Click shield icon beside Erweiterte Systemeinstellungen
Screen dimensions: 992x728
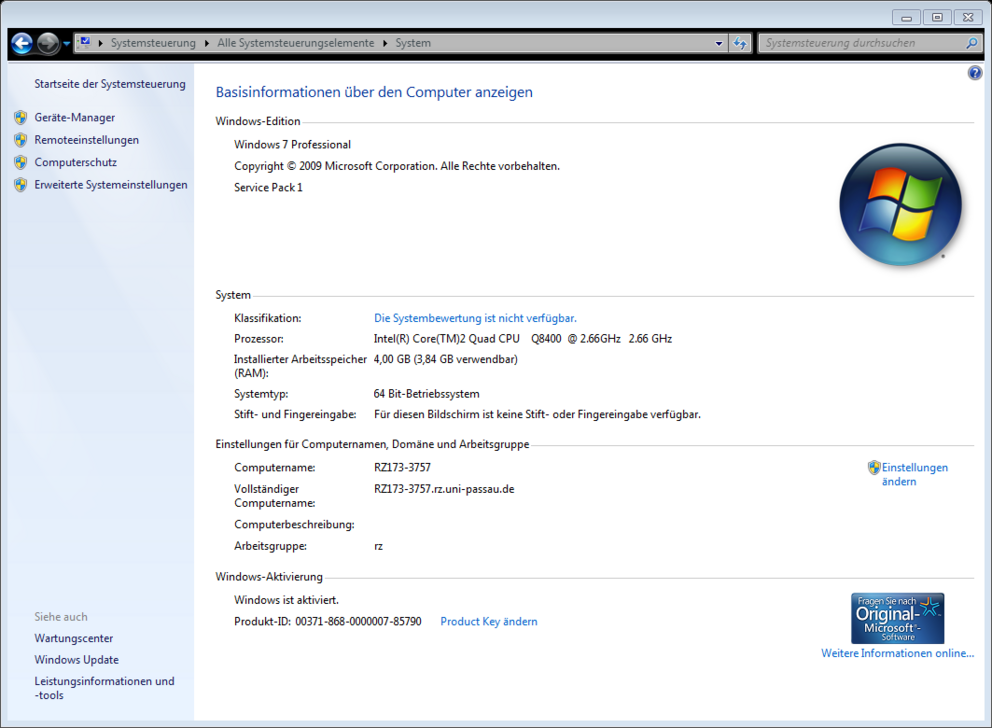(21, 185)
